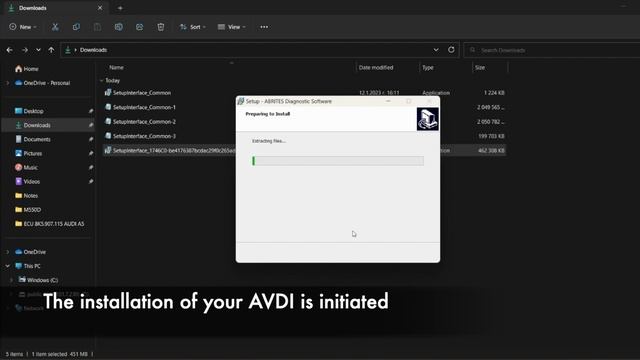Open the Sort dropdown
Image resolution: width=640 pixels, height=360 pixels.
tap(193, 27)
